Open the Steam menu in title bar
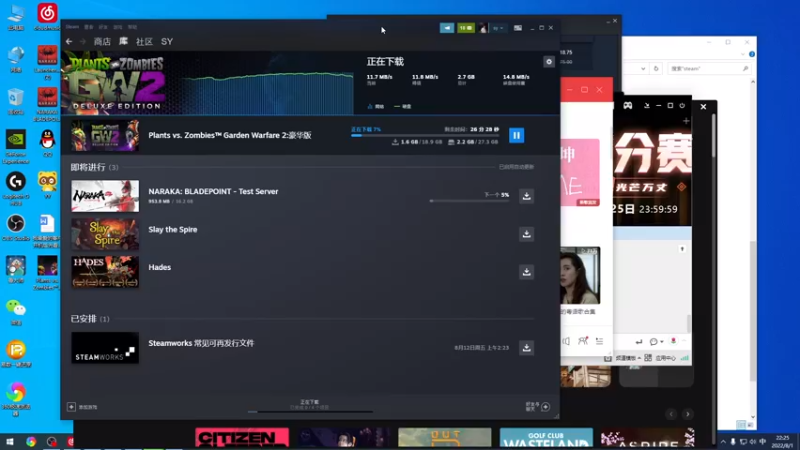This screenshot has height=450, width=800. tap(72, 27)
